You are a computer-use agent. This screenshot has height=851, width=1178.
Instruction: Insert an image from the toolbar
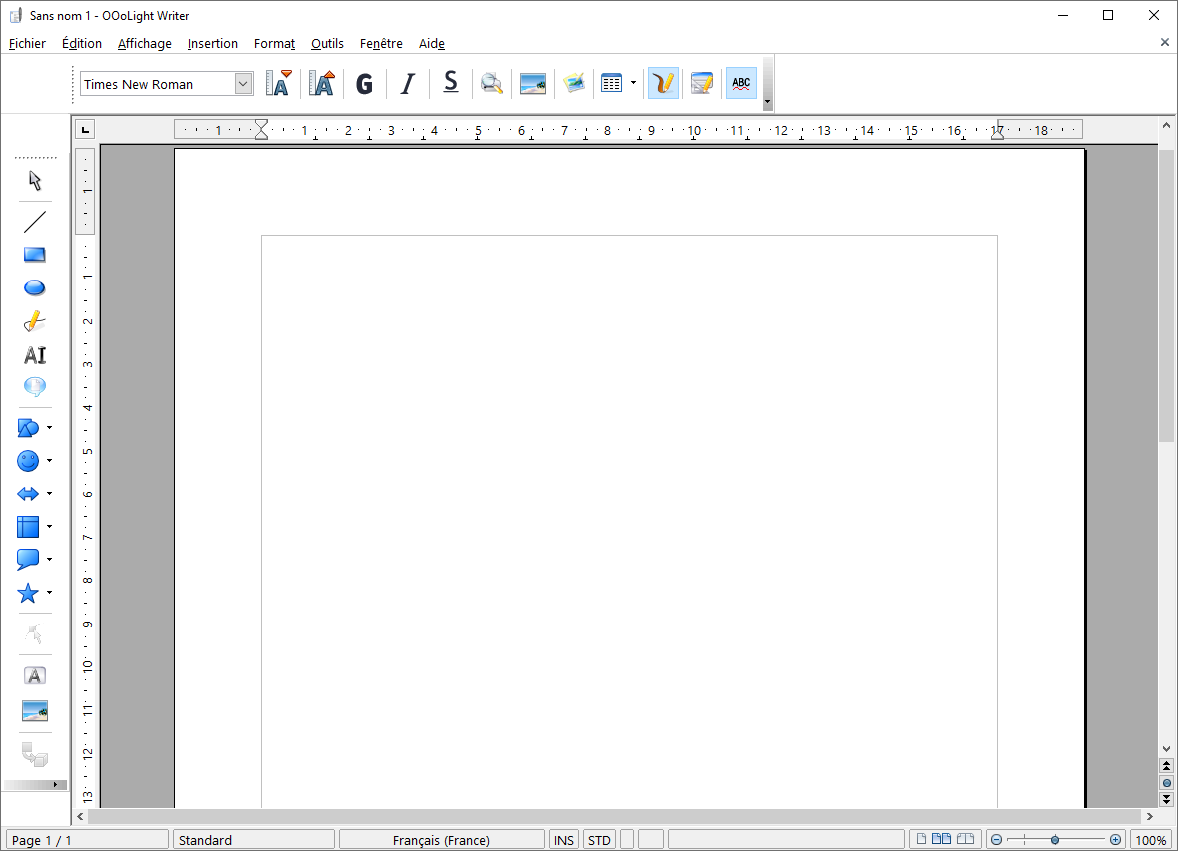point(532,83)
